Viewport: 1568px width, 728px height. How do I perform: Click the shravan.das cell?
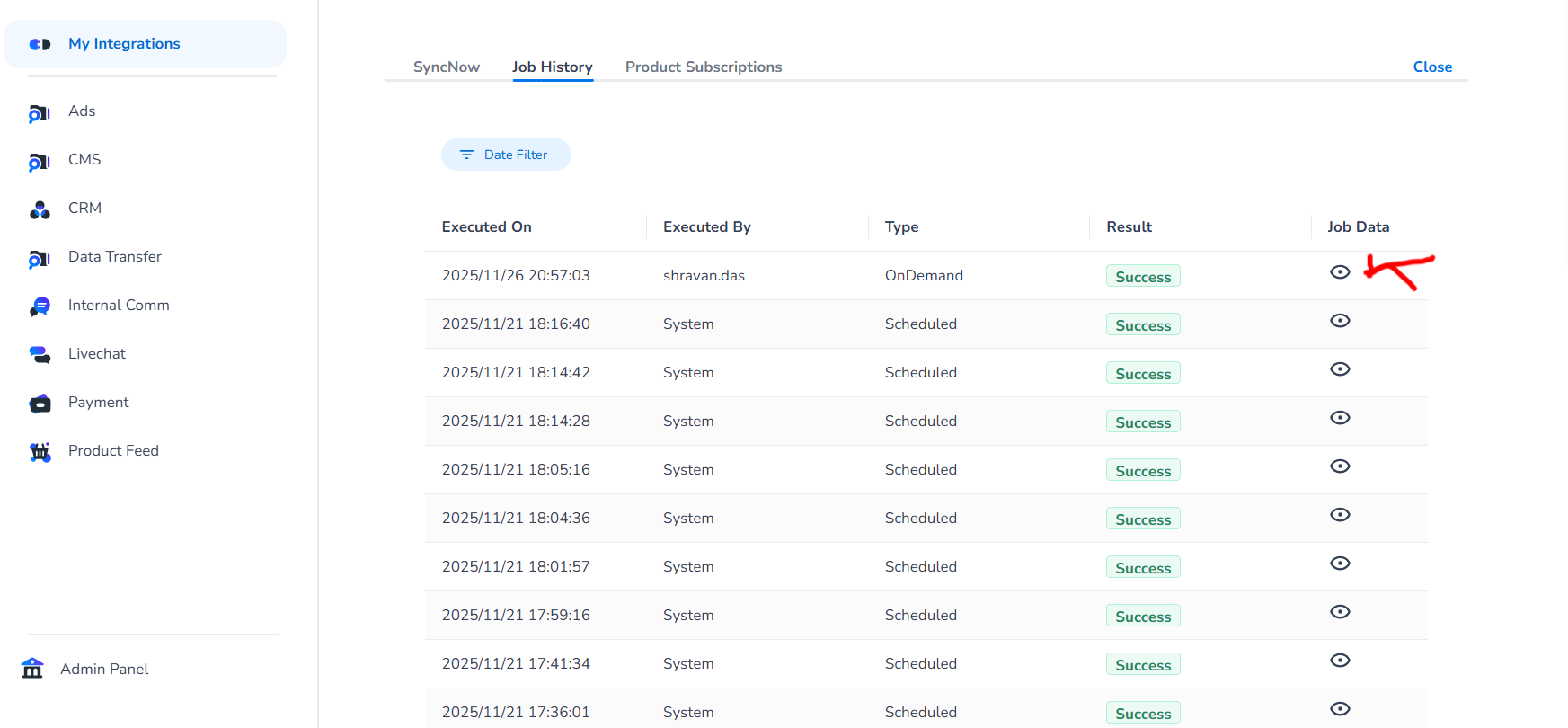click(704, 275)
